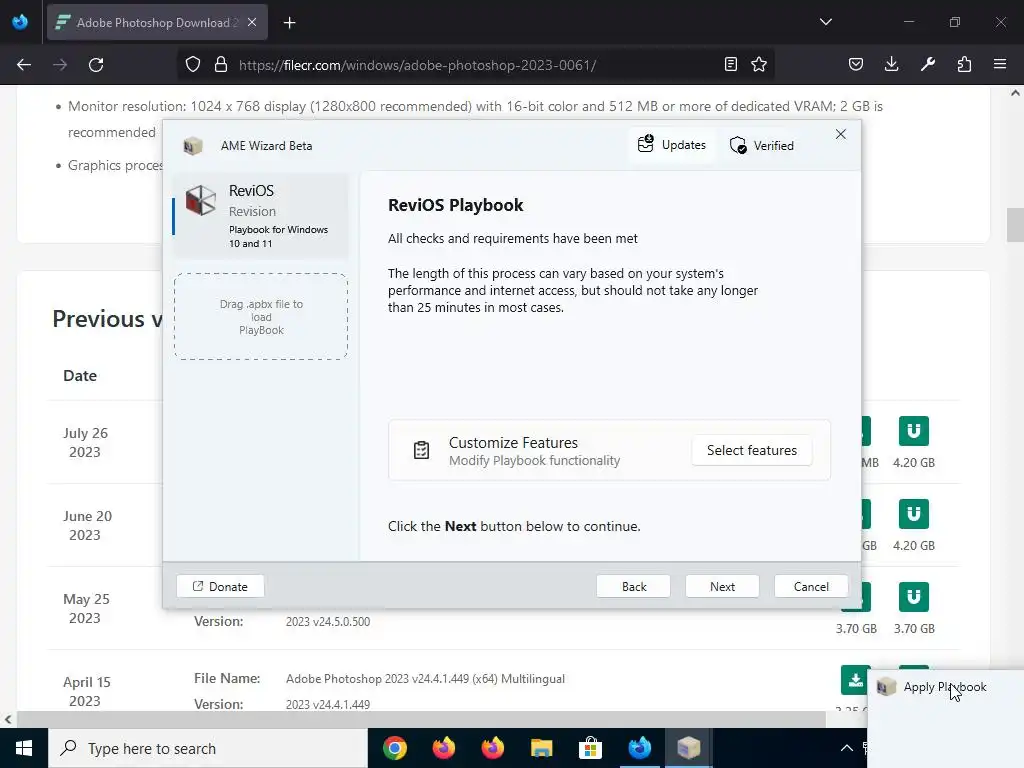Click the Customize Features clipboard icon
1024x768 pixels.
pyautogui.click(x=421, y=451)
